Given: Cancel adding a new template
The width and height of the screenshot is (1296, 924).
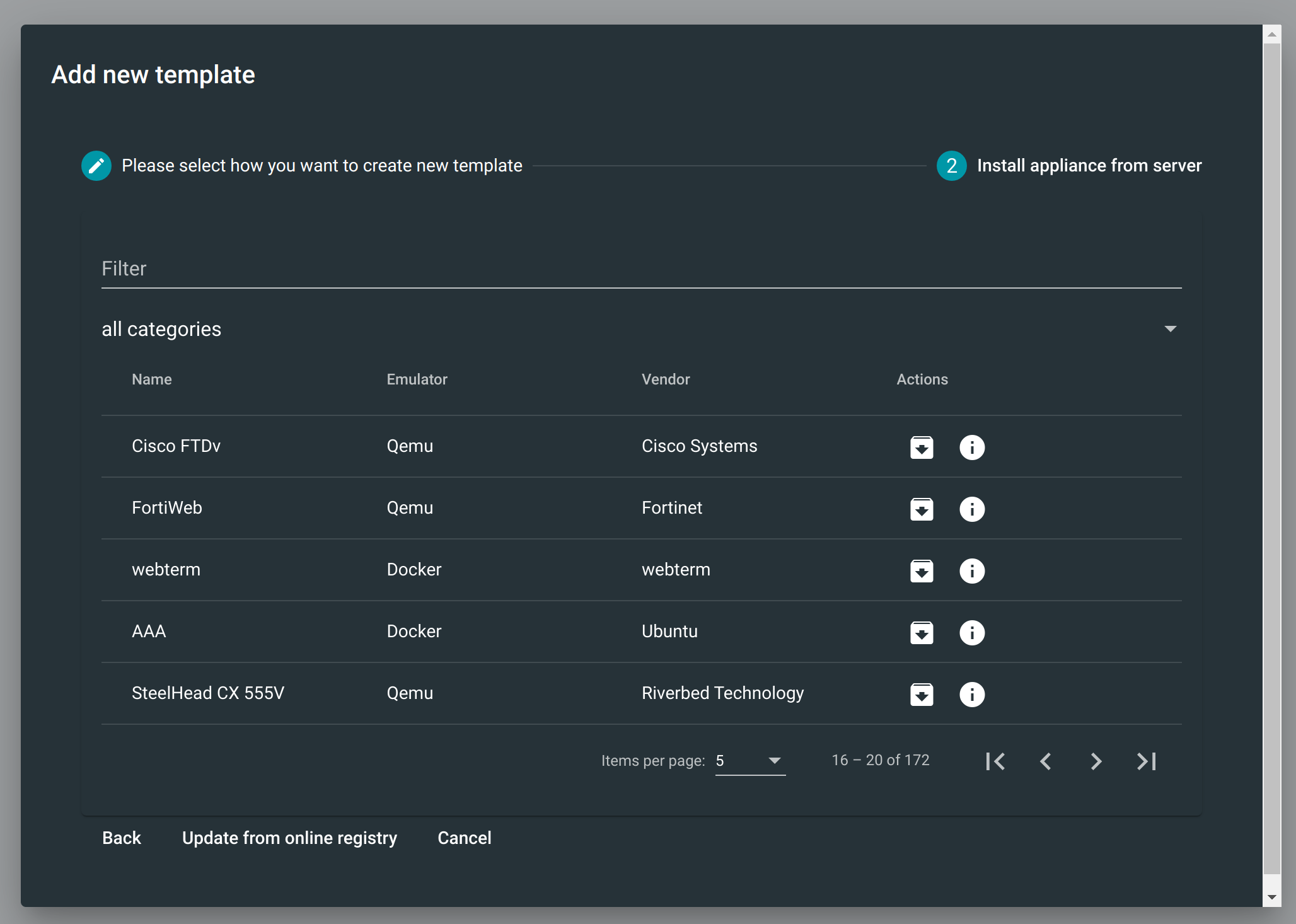Looking at the screenshot, I should pos(464,838).
